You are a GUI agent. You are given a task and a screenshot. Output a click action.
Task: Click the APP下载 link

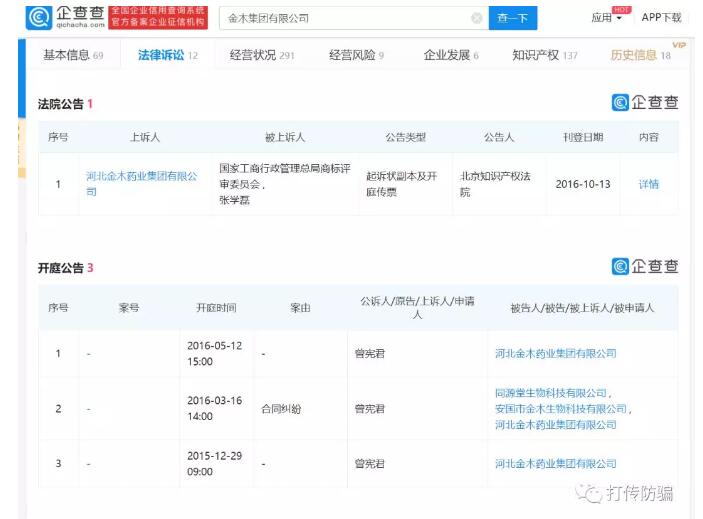pos(661,18)
